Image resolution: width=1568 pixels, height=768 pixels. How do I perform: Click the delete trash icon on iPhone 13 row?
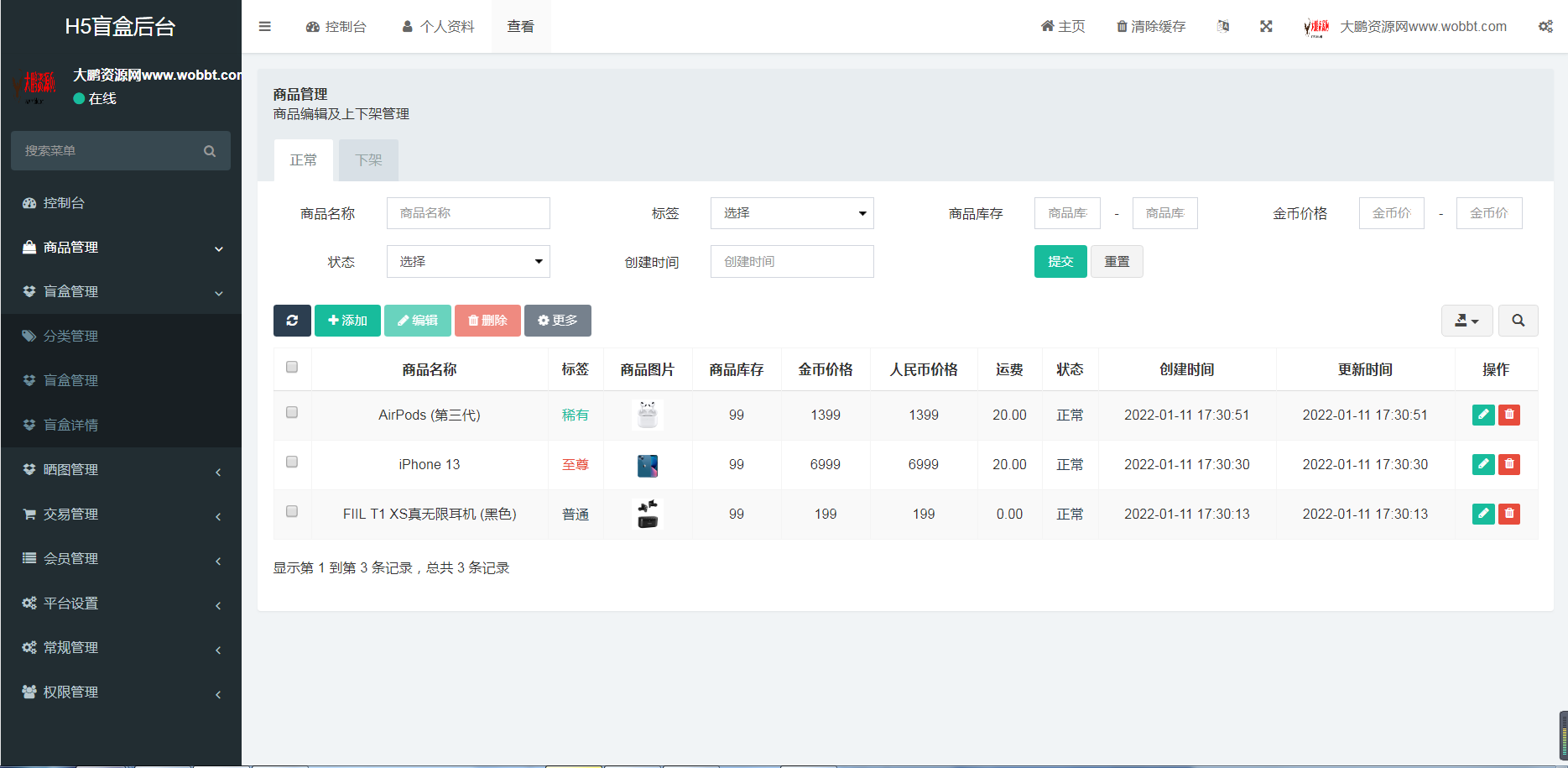point(1508,464)
